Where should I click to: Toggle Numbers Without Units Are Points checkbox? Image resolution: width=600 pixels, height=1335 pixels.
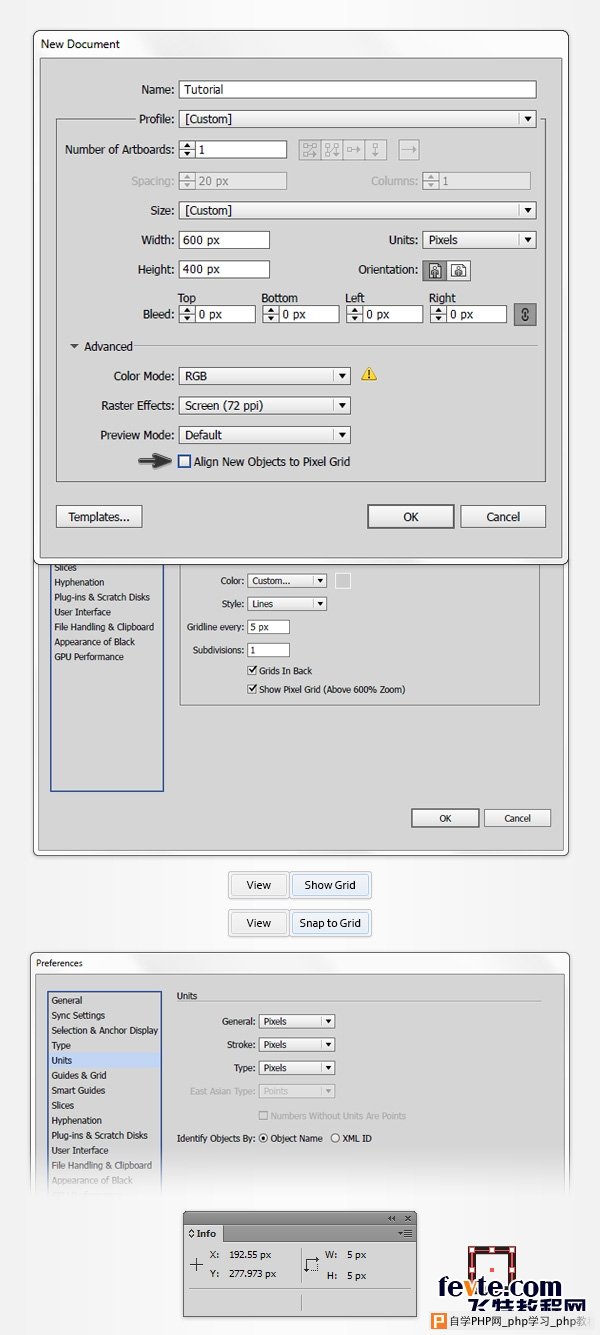click(264, 1116)
